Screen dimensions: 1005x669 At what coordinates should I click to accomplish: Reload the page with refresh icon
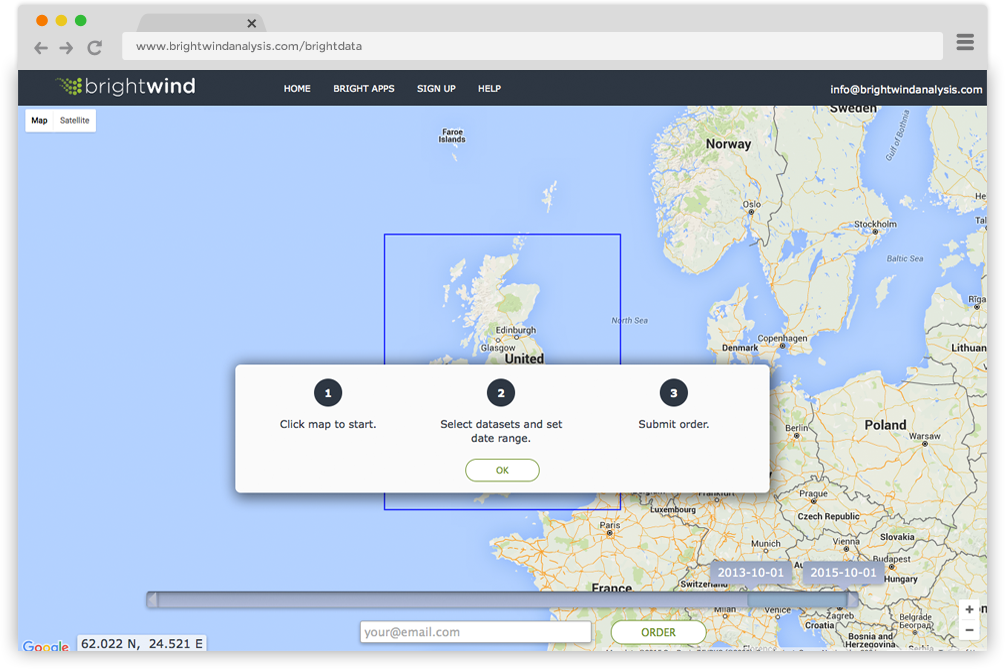pos(95,47)
